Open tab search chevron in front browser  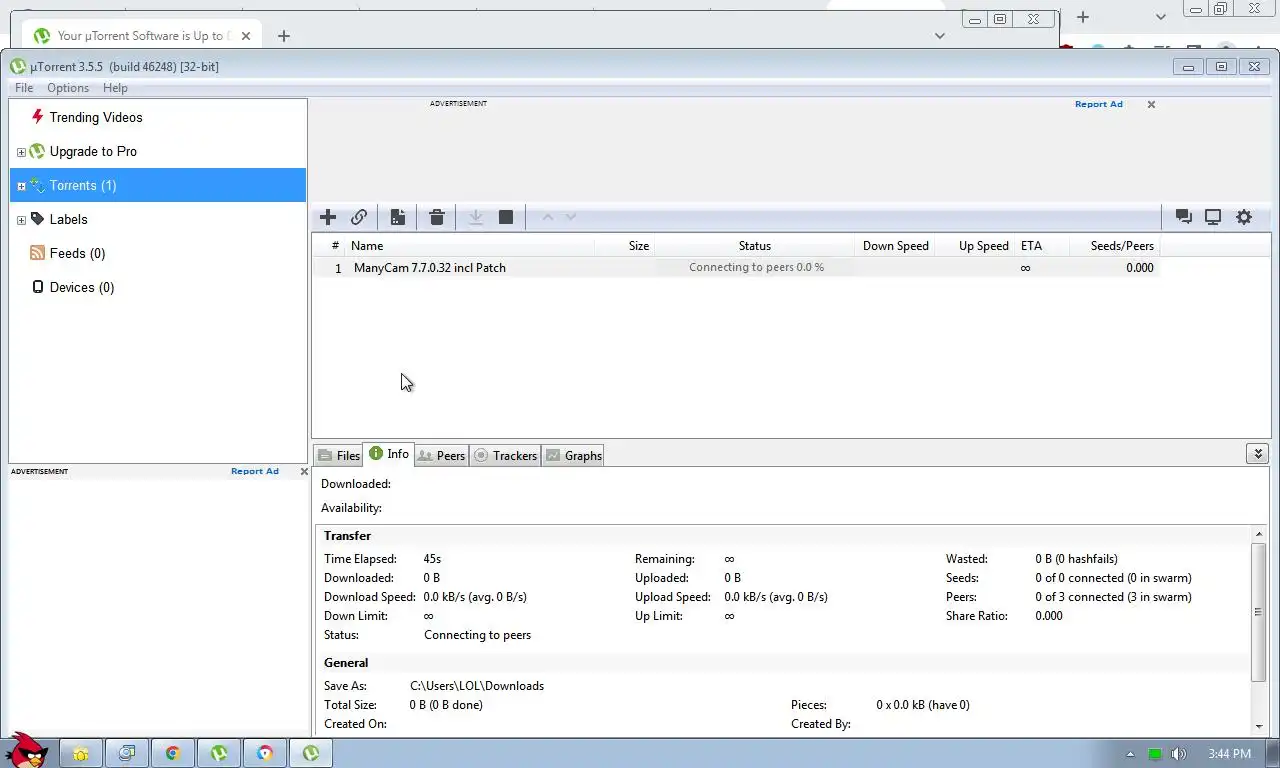click(x=939, y=36)
